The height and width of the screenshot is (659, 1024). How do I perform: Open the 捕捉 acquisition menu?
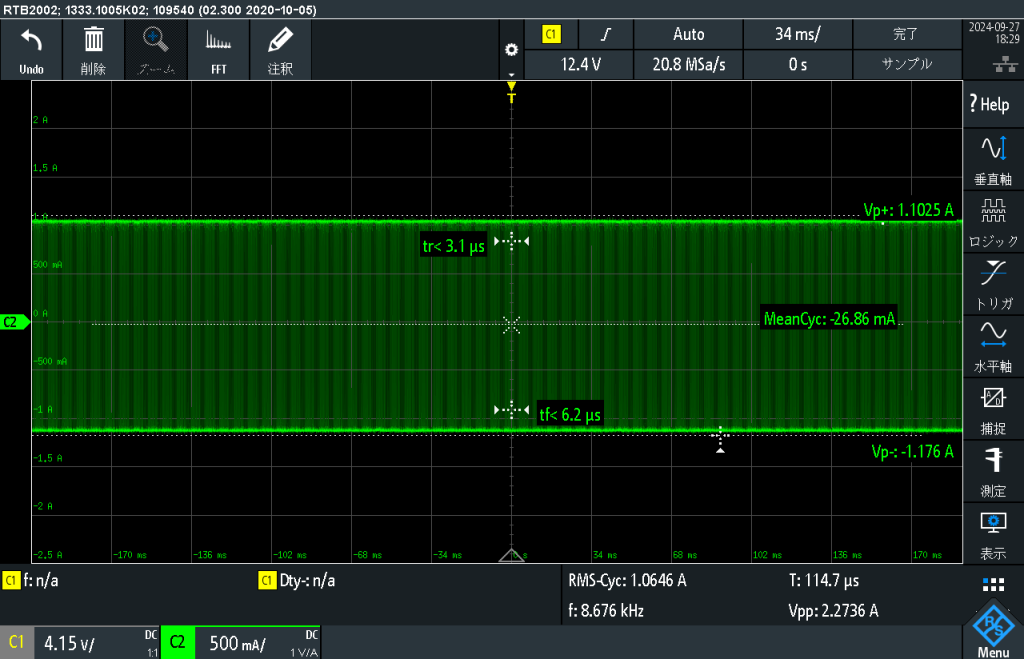pos(993,408)
